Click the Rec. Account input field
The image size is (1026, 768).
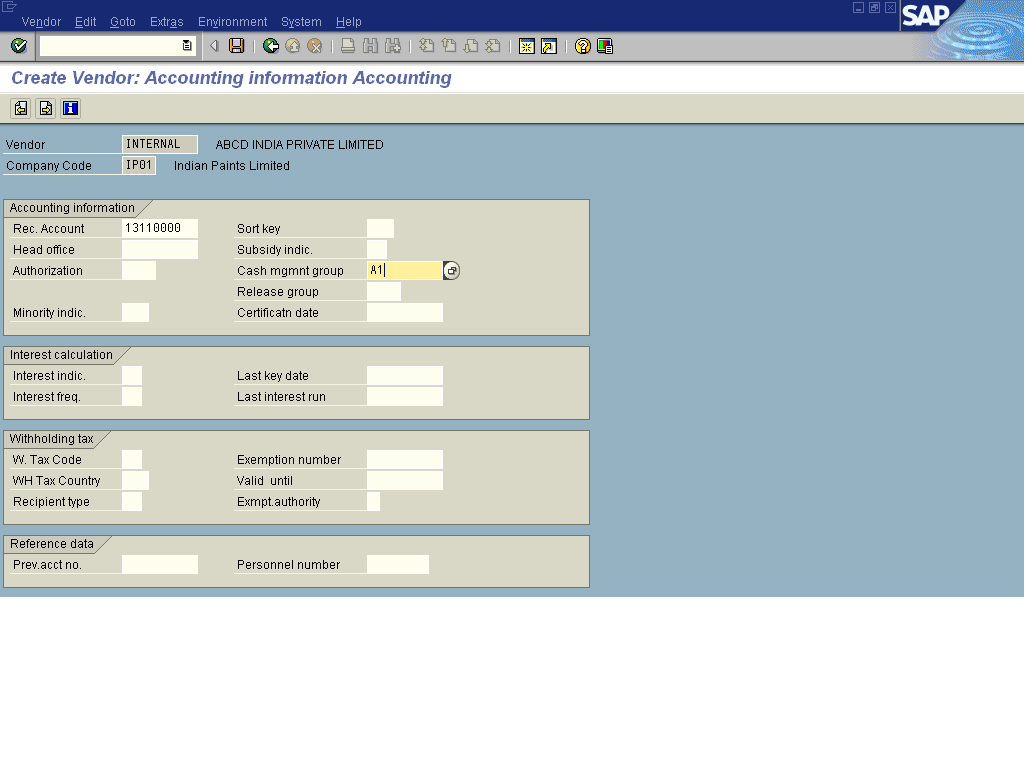coord(160,229)
